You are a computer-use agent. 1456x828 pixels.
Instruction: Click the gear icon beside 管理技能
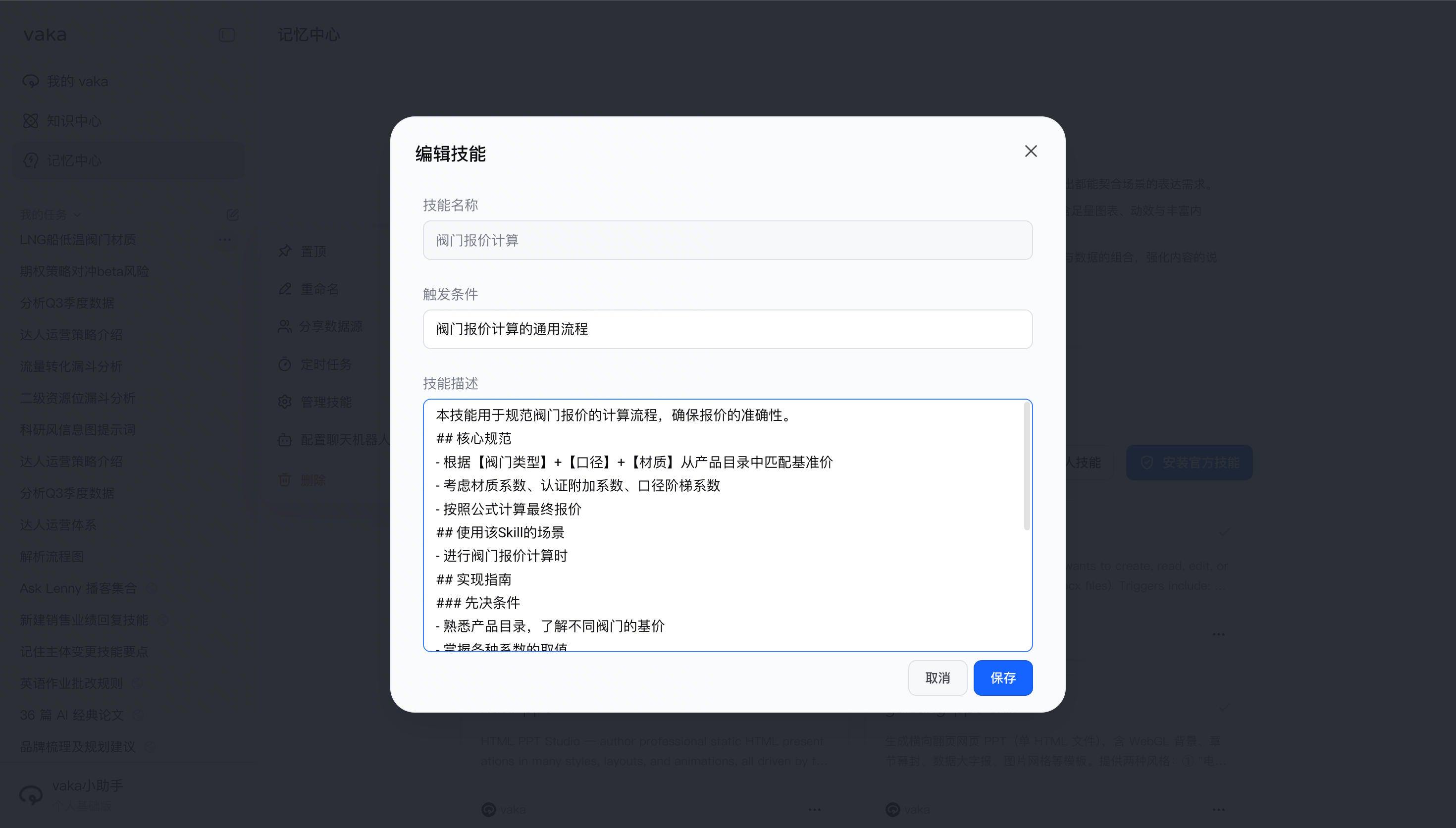[285, 402]
